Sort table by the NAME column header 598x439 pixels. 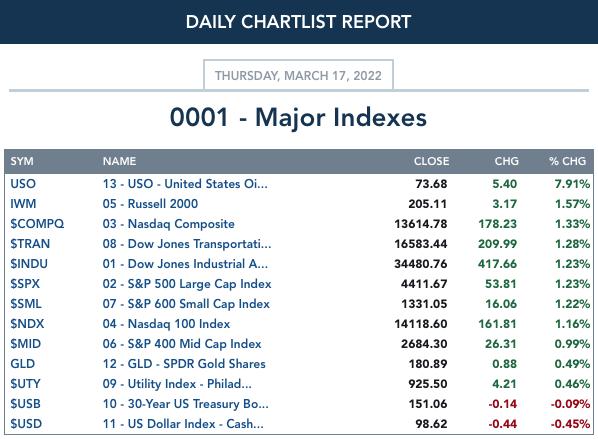(x=119, y=161)
